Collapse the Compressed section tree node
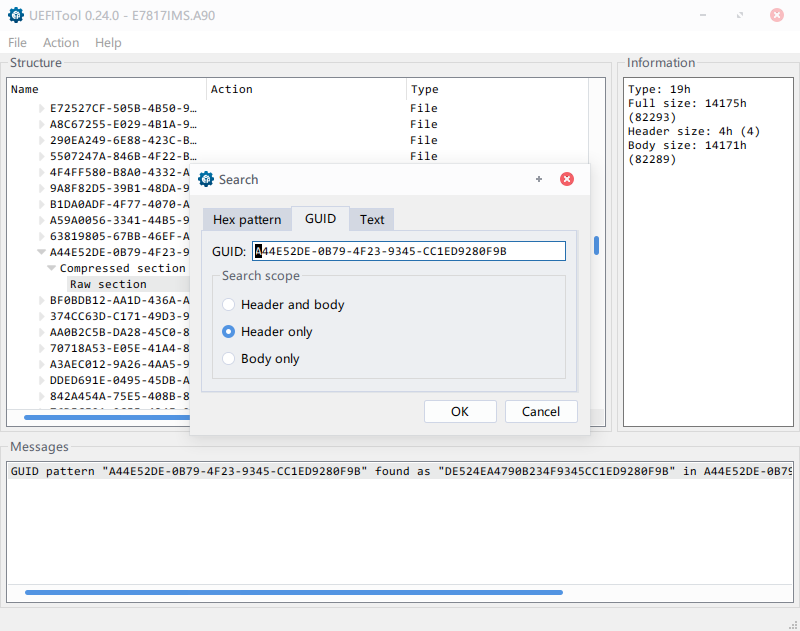Screen dimensions: 800x631 tap(51, 268)
